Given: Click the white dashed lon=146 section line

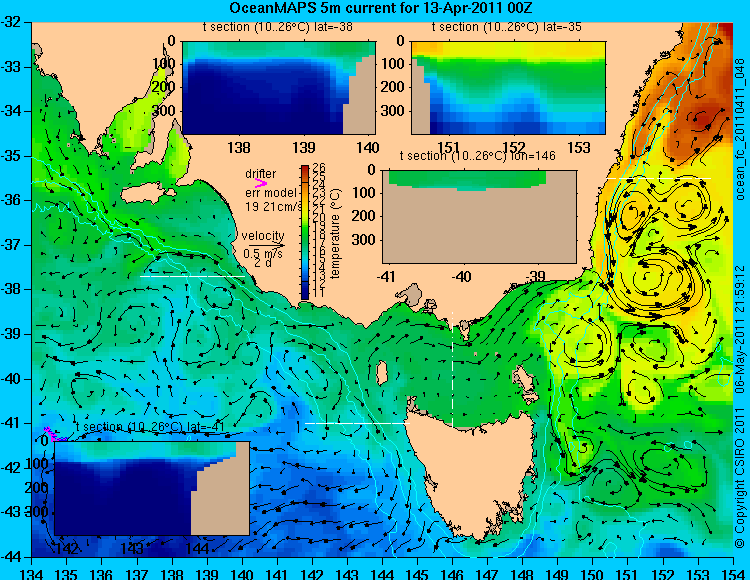Looking at the screenshot, I should click(x=452, y=369).
